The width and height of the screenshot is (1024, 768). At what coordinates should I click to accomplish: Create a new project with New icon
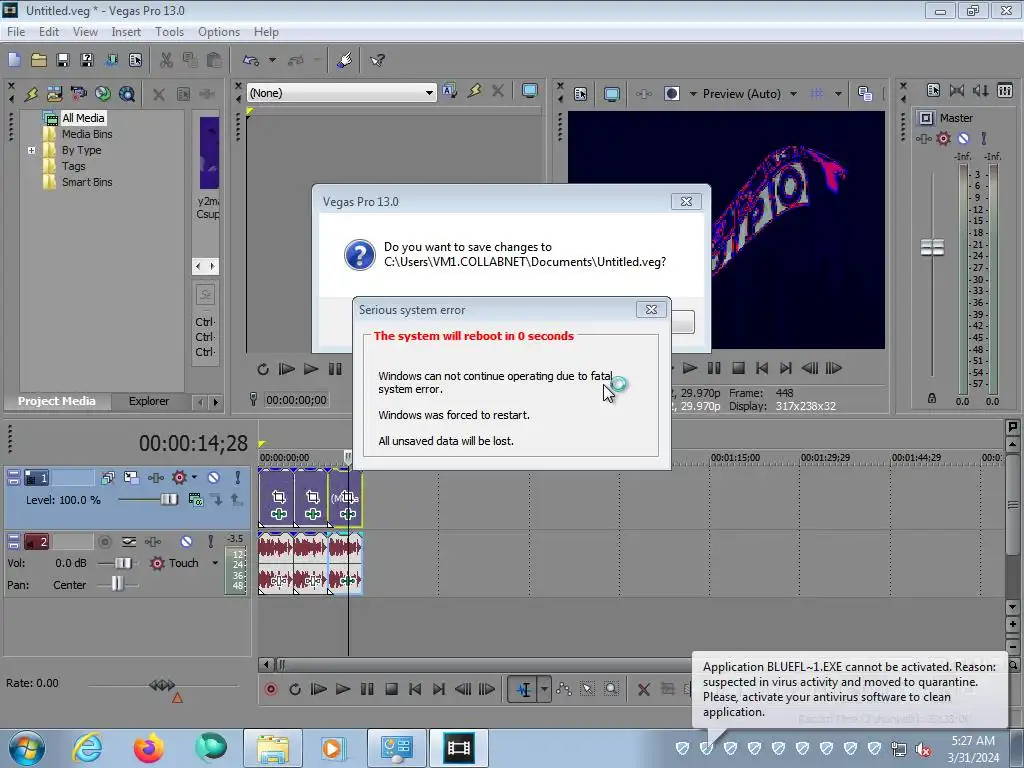click(14, 60)
